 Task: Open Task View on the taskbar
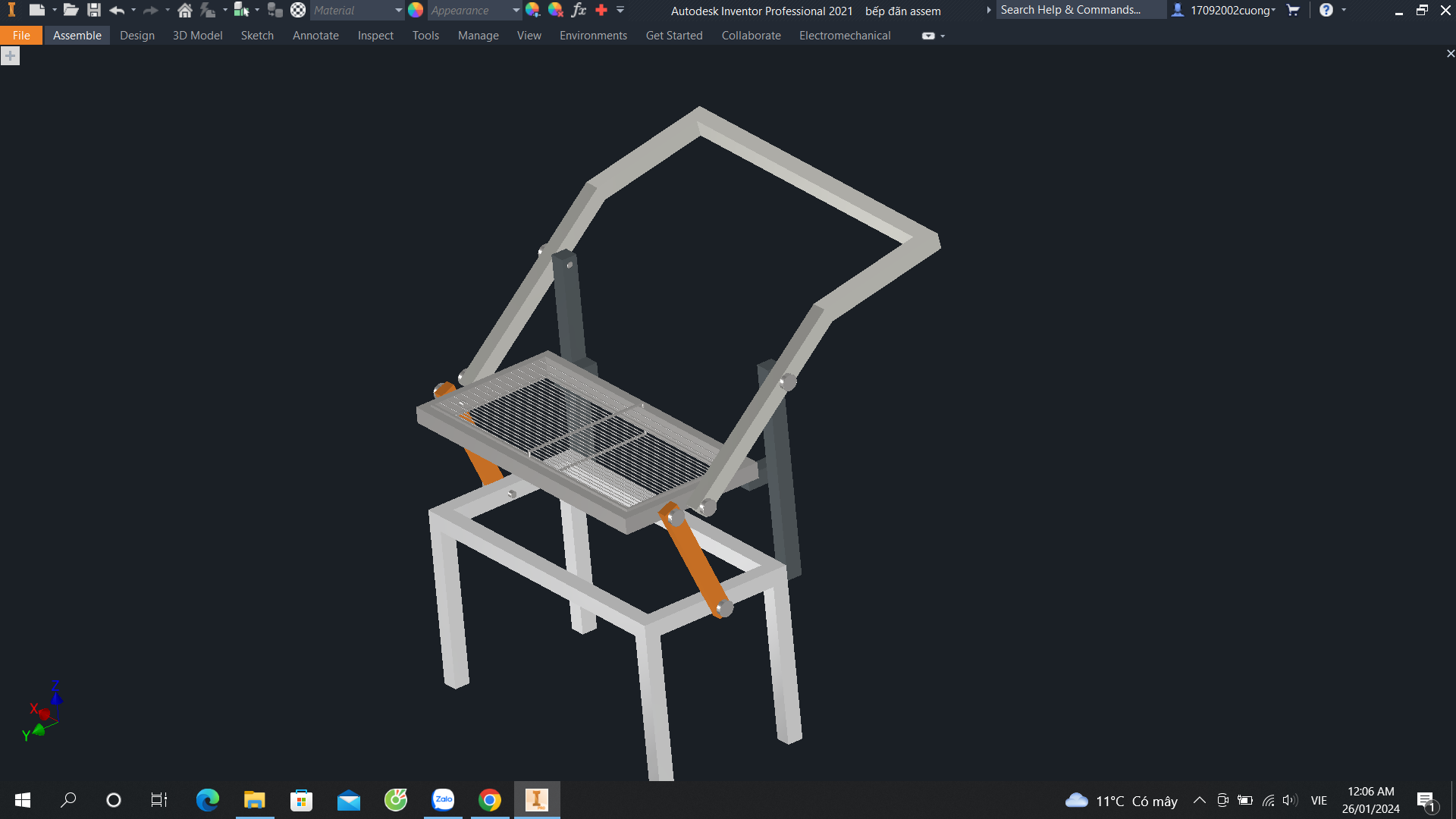pyautogui.click(x=159, y=800)
